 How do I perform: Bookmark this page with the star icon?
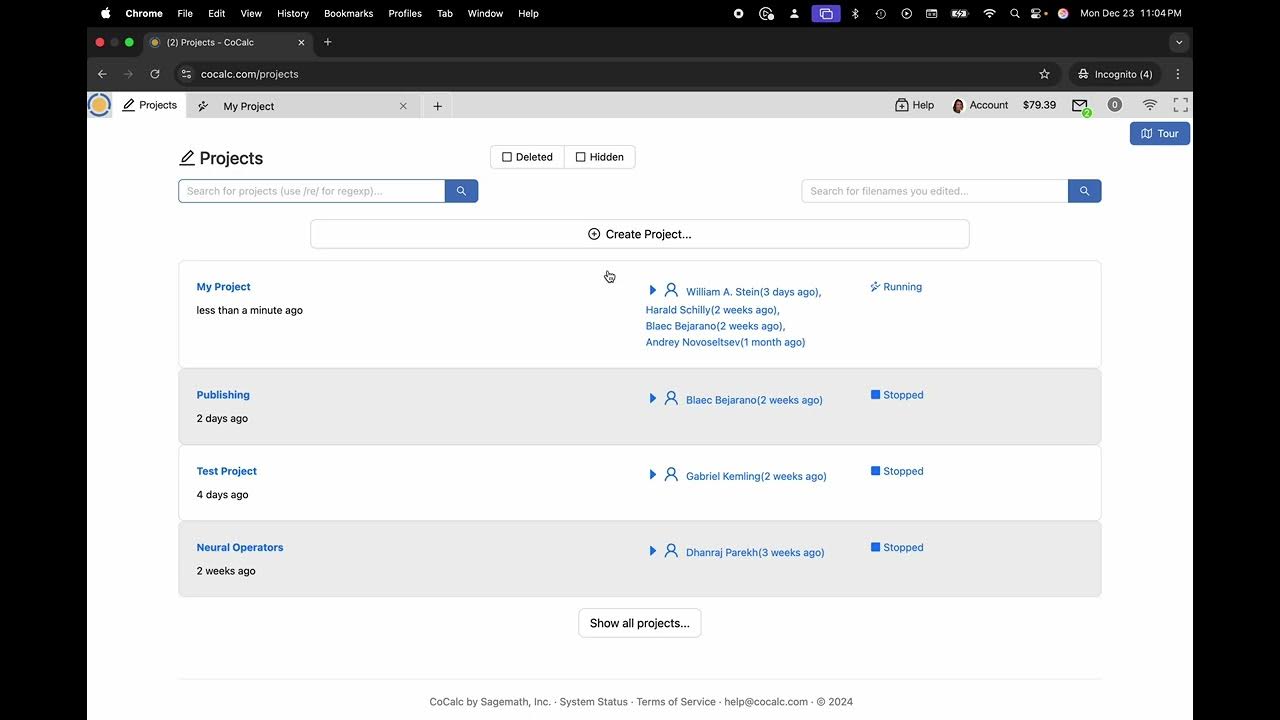click(x=1044, y=74)
